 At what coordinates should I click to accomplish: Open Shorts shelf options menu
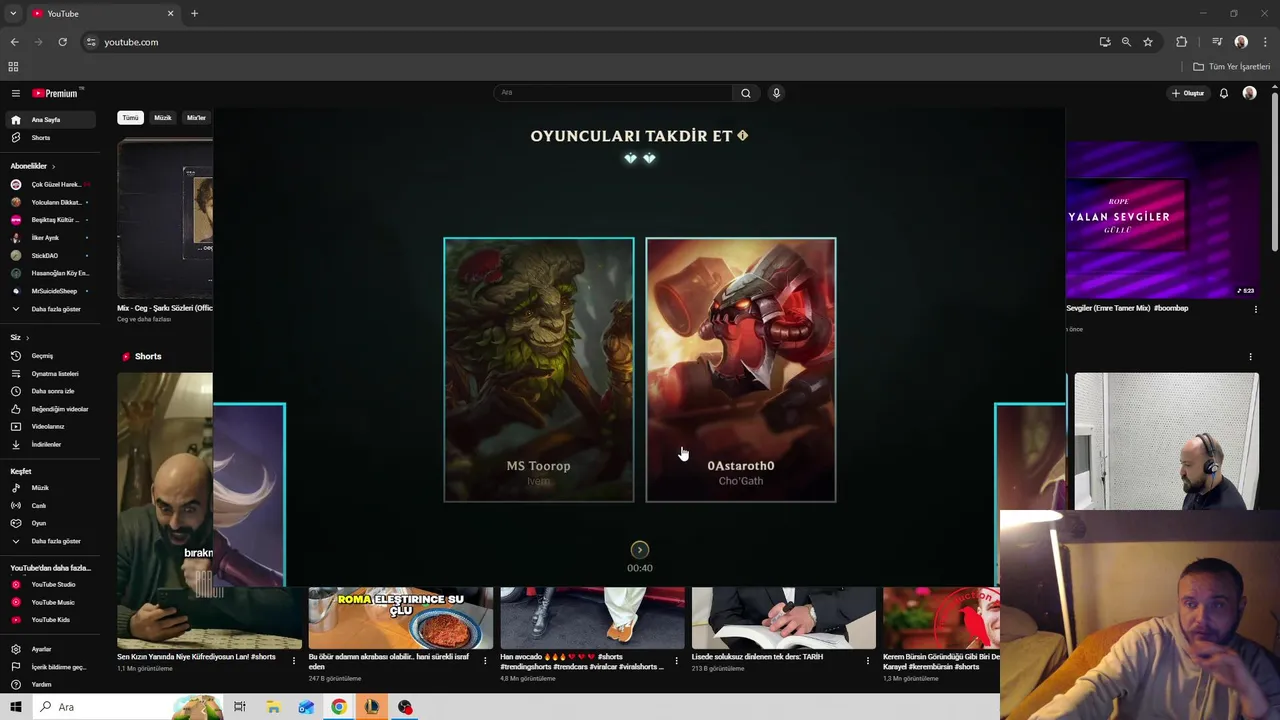tap(1250, 357)
